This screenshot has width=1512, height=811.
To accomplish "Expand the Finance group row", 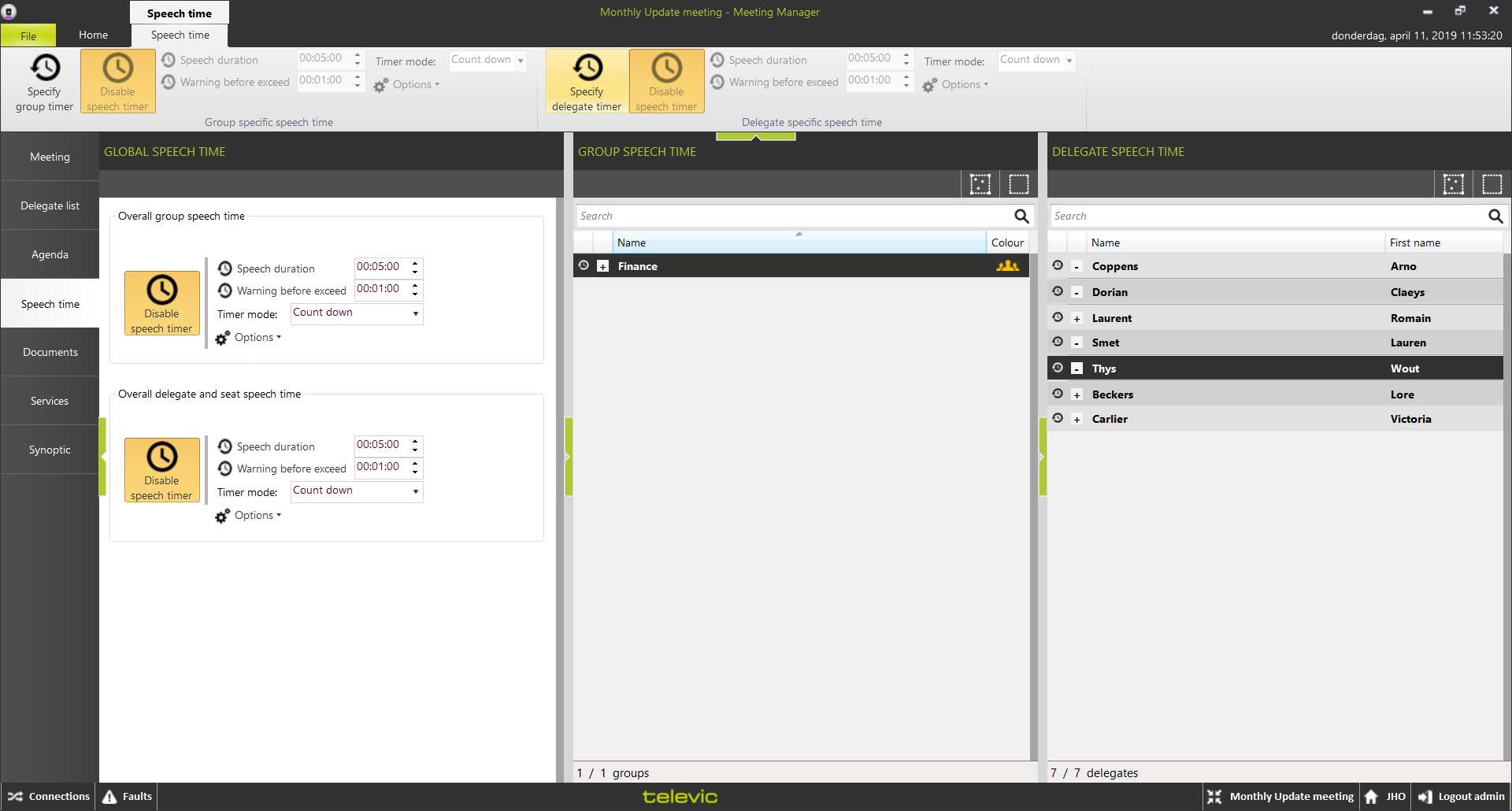I will (602, 267).
